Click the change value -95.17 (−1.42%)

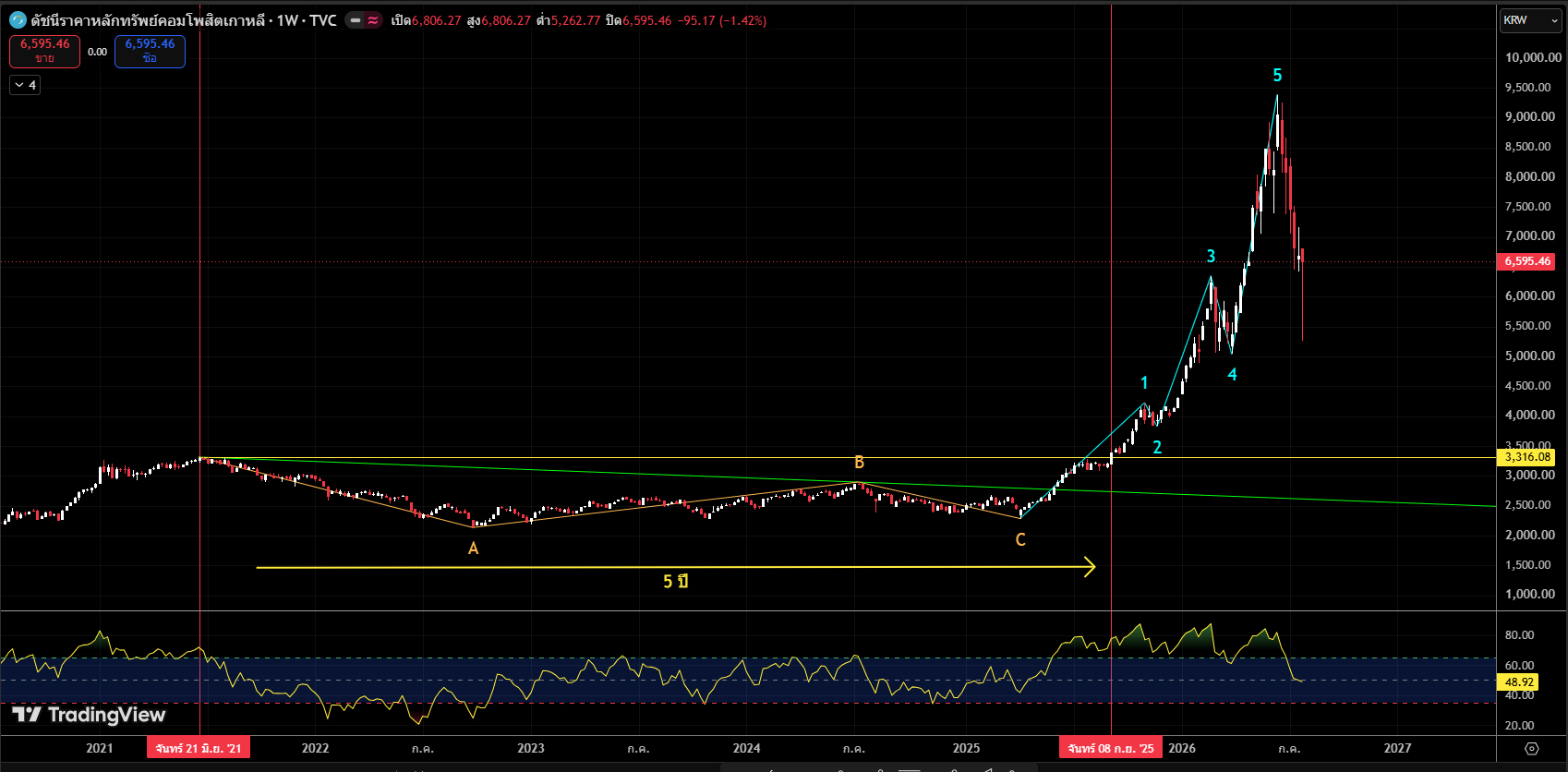coord(722,20)
